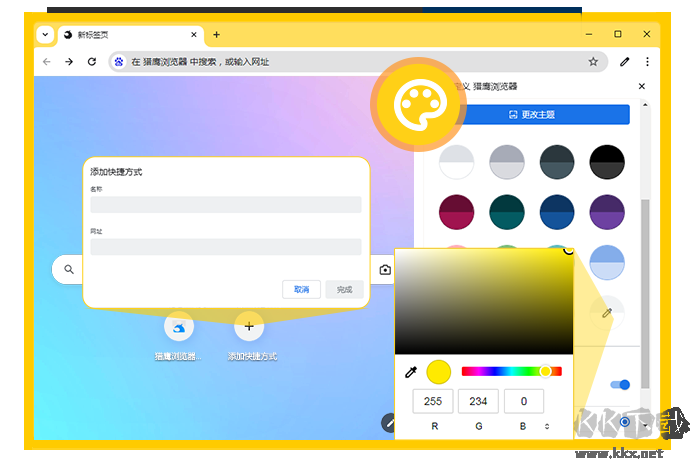690x460 pixels.
Task: Select the radio button at panel bottom
Action: pyautogui.click(x=624, y=422)
